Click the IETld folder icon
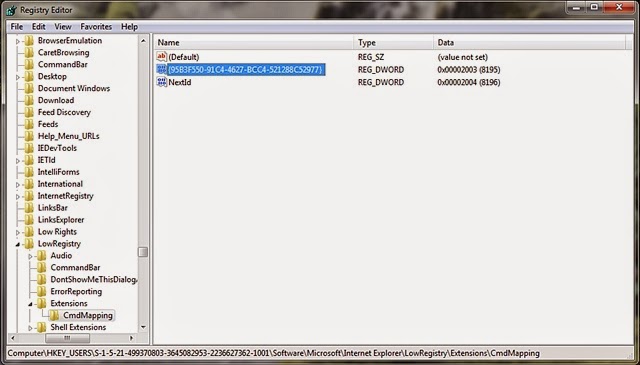The height and width of the screenshot is (365, 640). (29, 160)
